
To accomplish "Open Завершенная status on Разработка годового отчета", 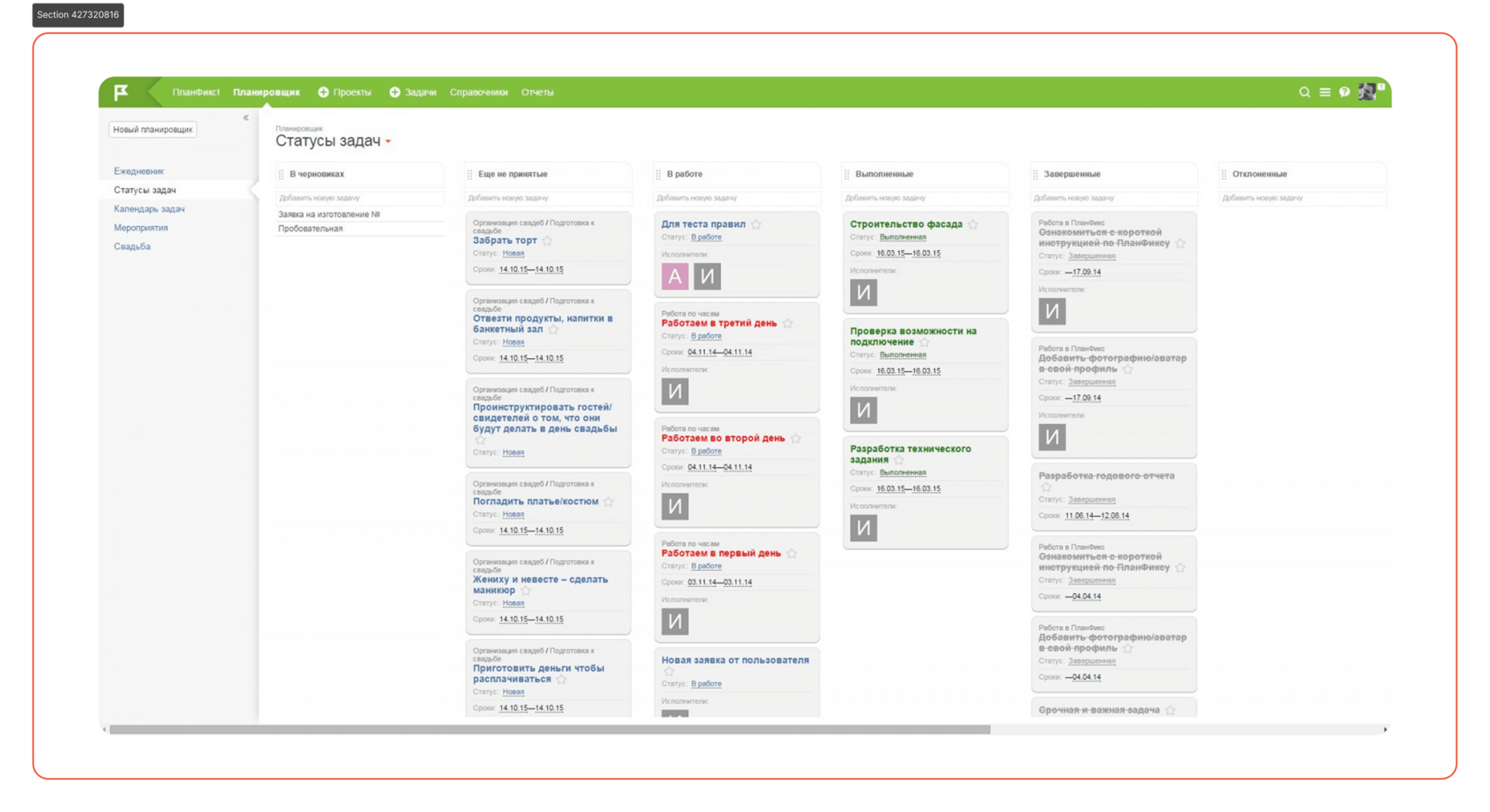I will coord(1092,500).
